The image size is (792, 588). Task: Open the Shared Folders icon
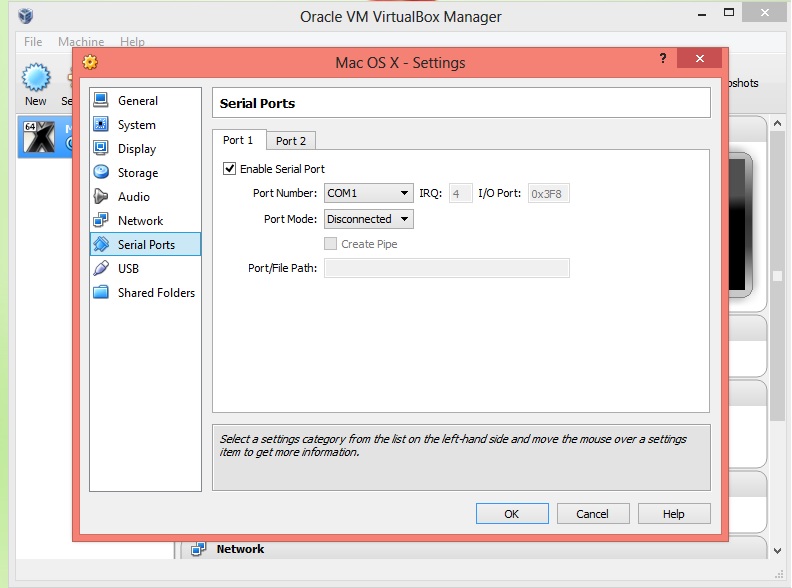(101, 293)
